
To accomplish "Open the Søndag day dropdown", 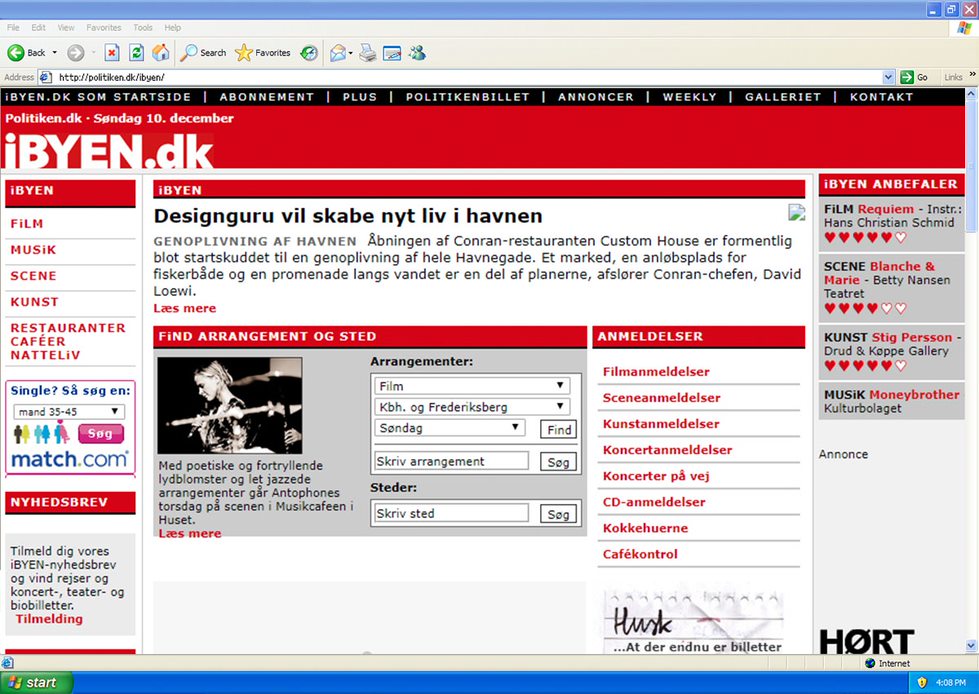I will [449, 428].
